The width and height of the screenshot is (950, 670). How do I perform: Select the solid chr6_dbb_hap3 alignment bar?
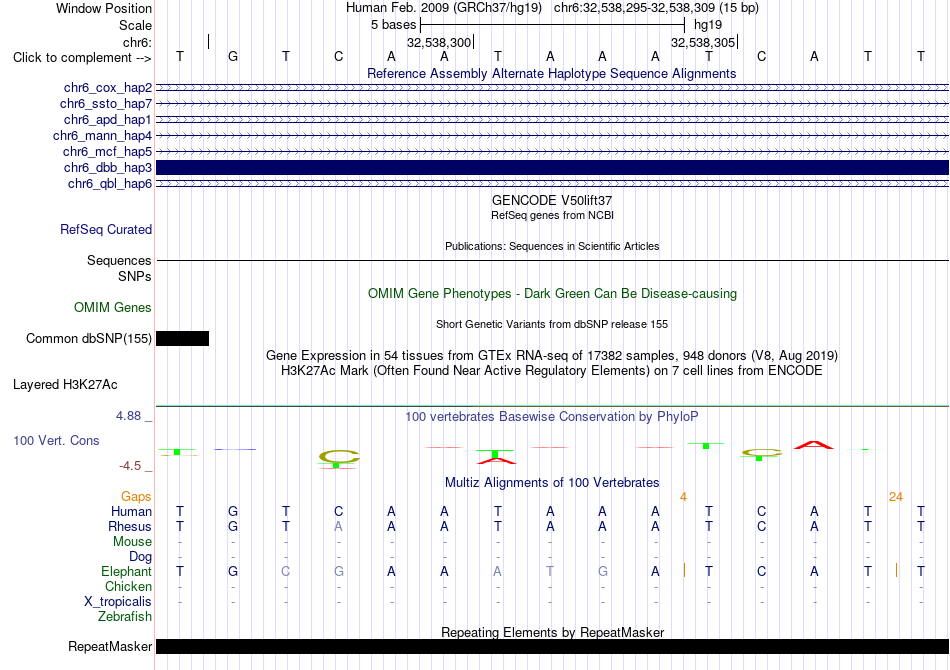pos(552,167)
